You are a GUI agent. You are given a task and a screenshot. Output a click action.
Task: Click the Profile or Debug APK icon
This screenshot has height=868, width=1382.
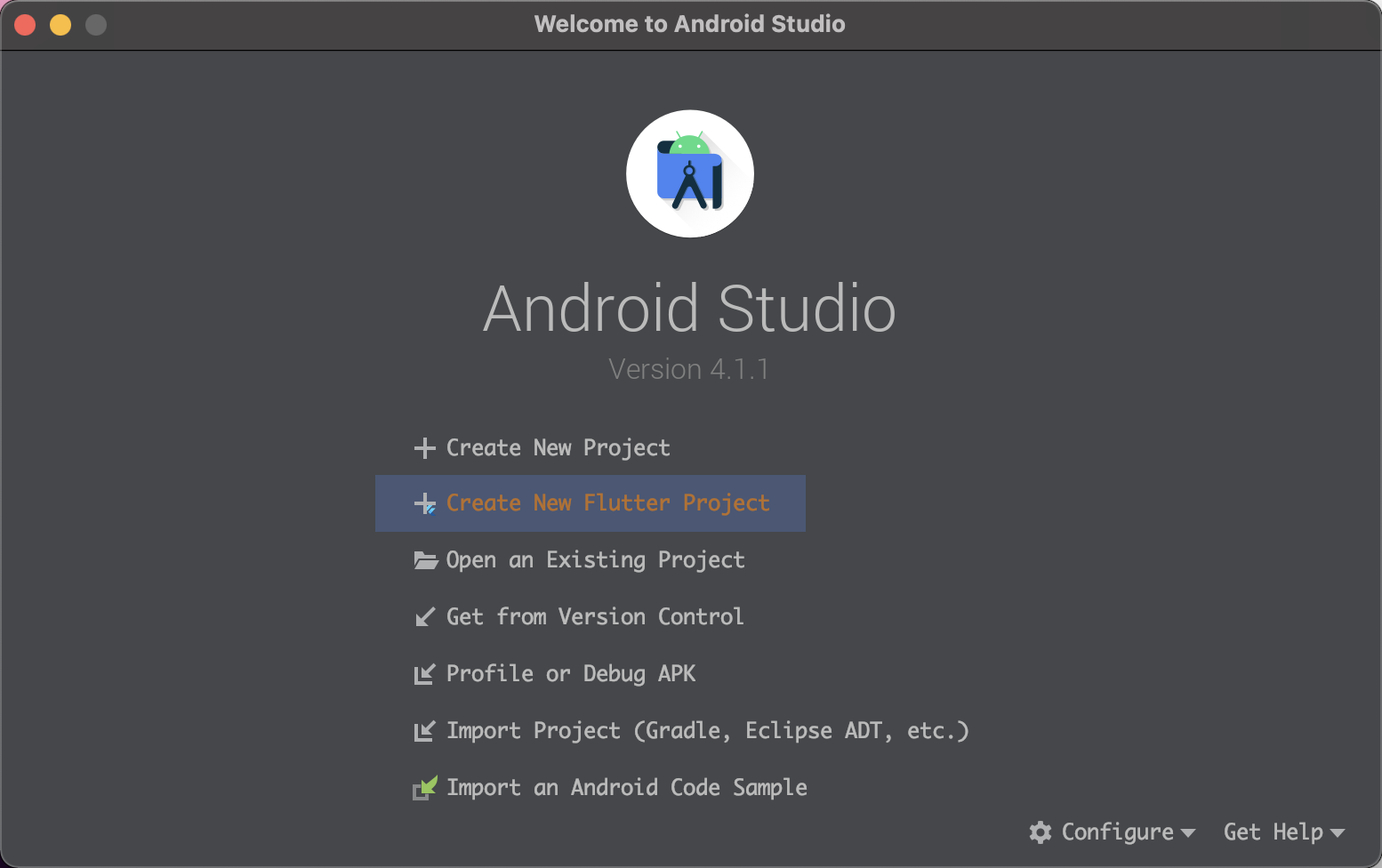(x=425, y=674)
